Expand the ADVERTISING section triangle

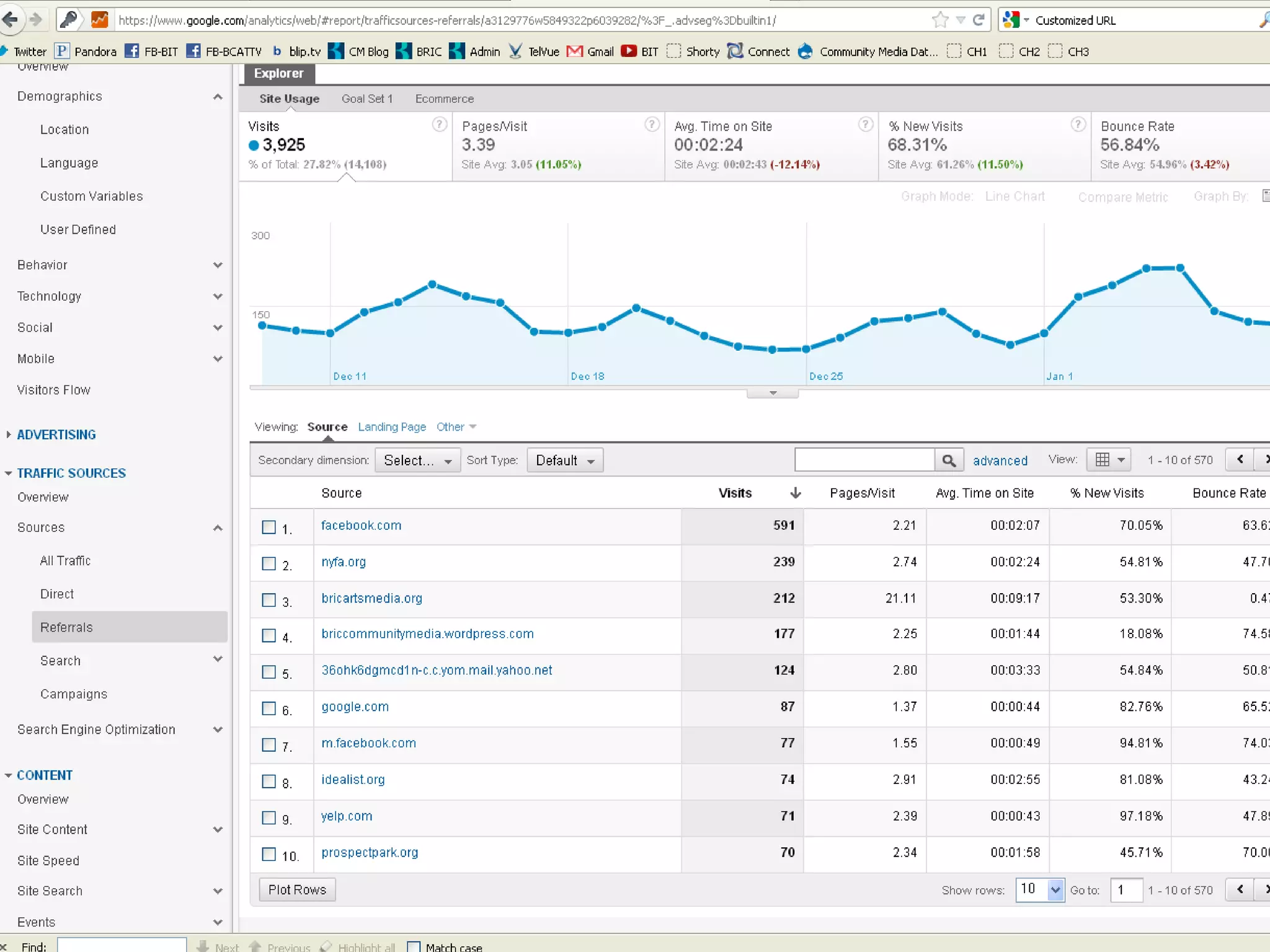coord(8,434)
